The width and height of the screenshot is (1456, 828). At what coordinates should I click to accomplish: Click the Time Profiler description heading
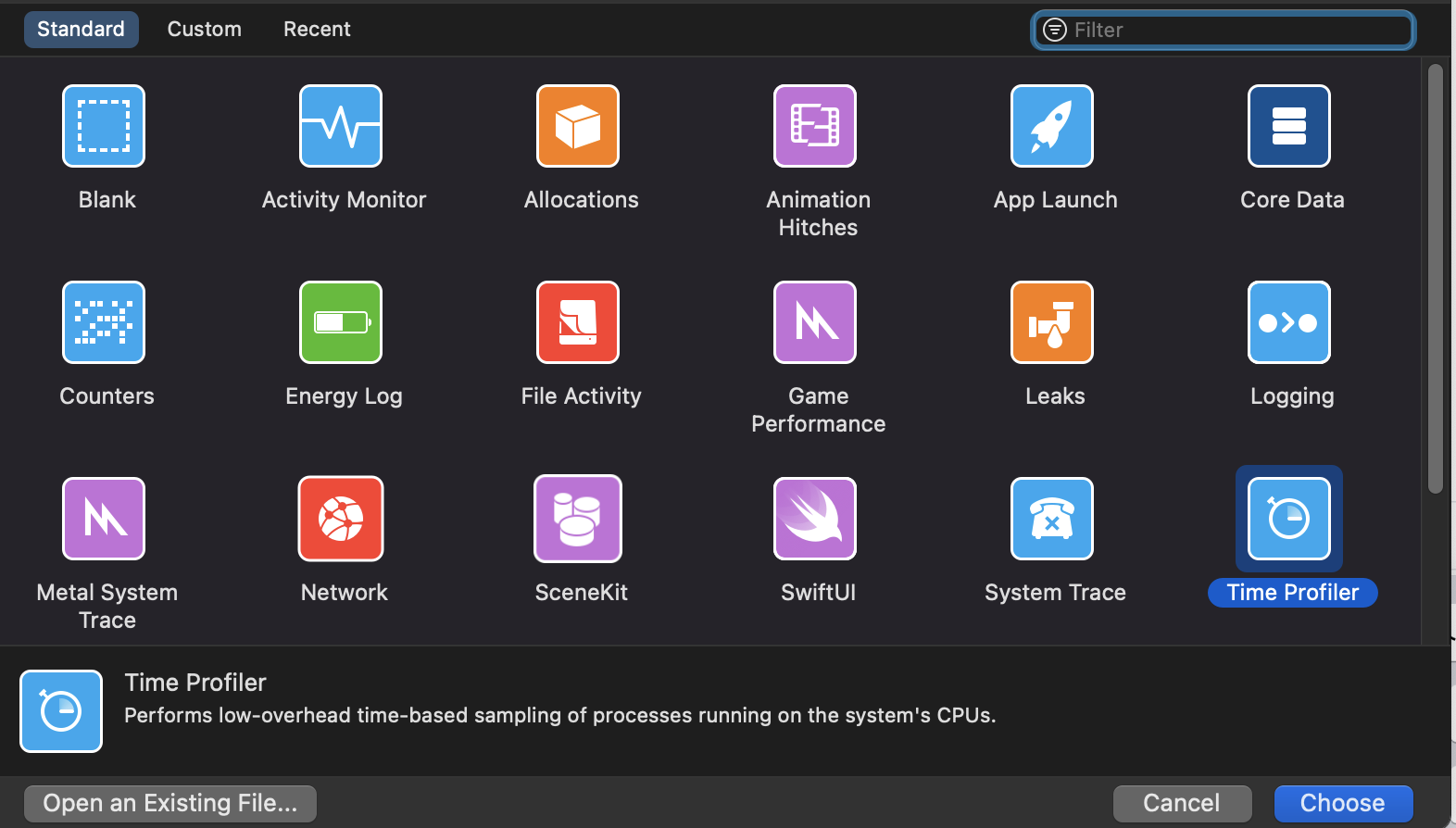click(195, 683)
